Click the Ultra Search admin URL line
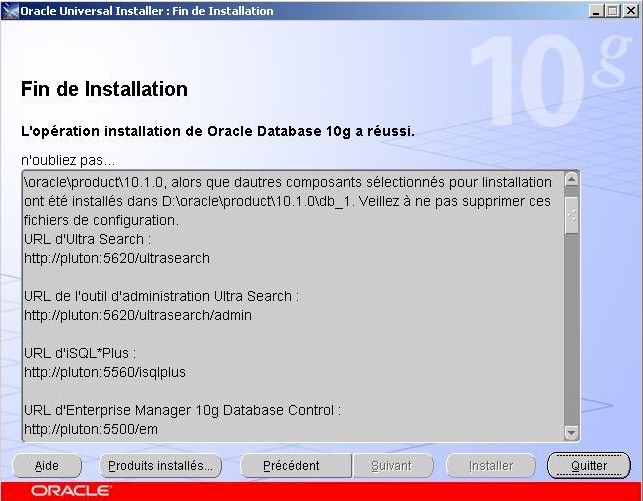Image resolution: width=643 pixels, height=501 pixels. (138, 315)
